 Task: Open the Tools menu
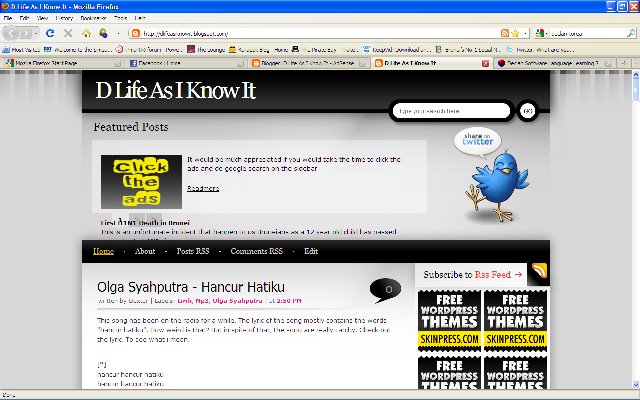coord(120,18)
